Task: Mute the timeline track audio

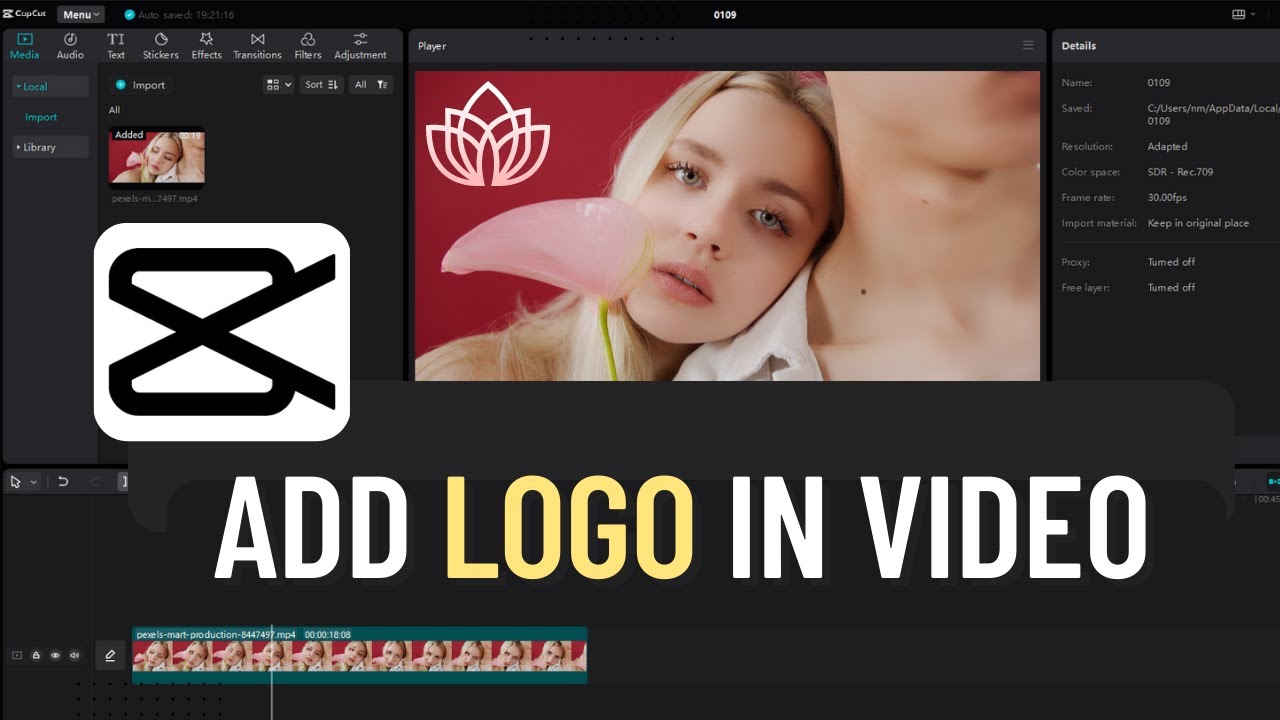Action: pyautogui.click(x=75, y=655)
